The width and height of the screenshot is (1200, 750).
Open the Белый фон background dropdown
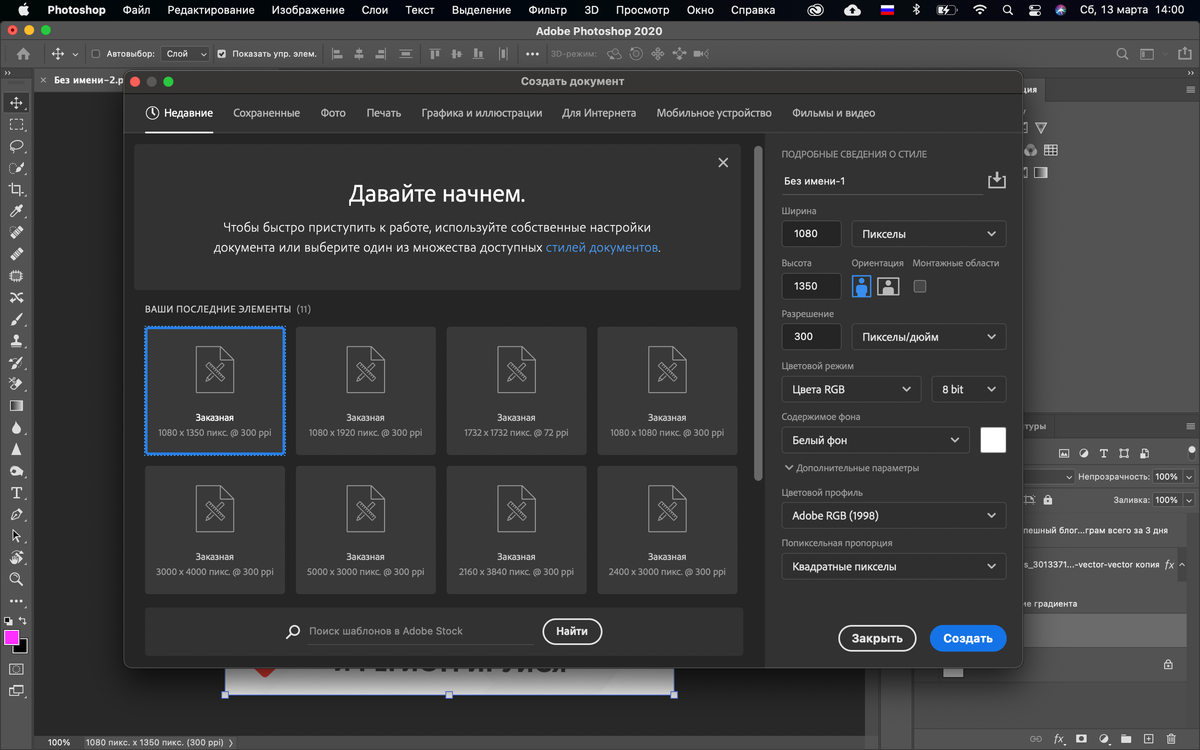tap(875, 440)
